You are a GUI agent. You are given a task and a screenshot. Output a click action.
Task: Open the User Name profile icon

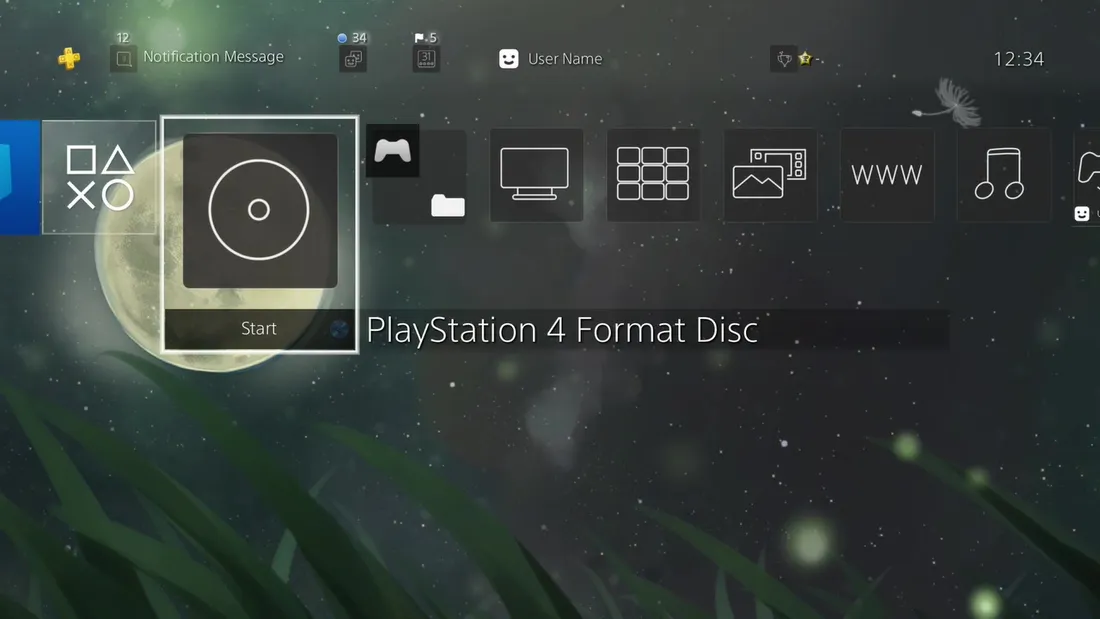click(x=509, y=59)
